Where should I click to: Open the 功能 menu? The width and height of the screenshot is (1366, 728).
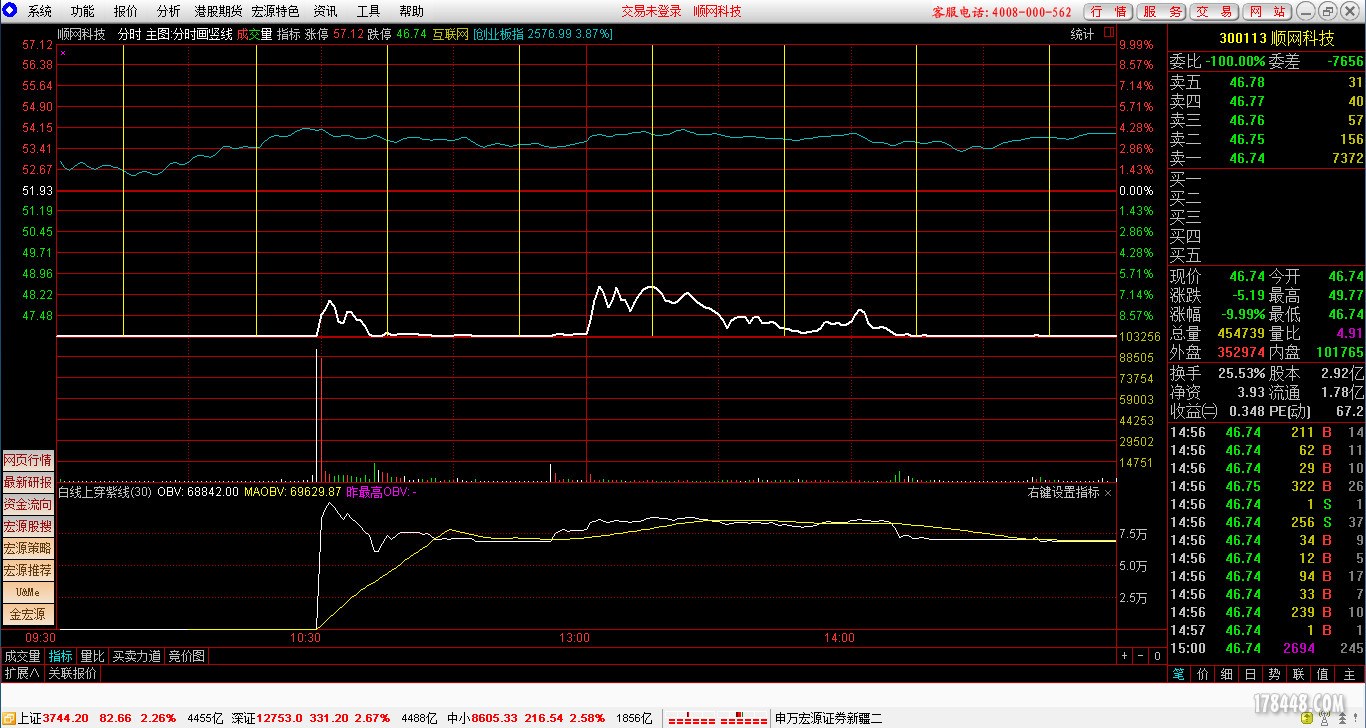pyautogui.click(x=83, y=12)
